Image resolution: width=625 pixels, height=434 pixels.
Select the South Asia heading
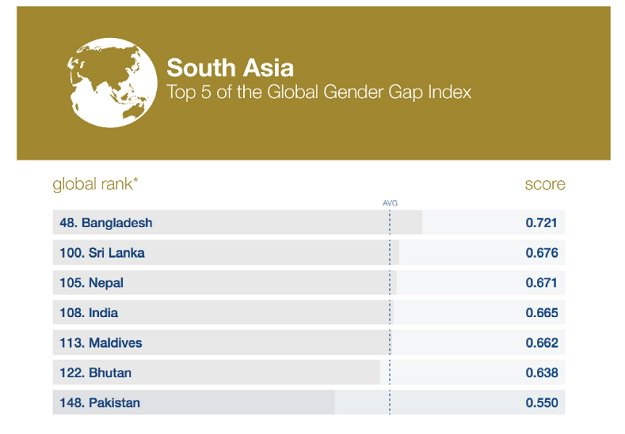click(230, 68)
